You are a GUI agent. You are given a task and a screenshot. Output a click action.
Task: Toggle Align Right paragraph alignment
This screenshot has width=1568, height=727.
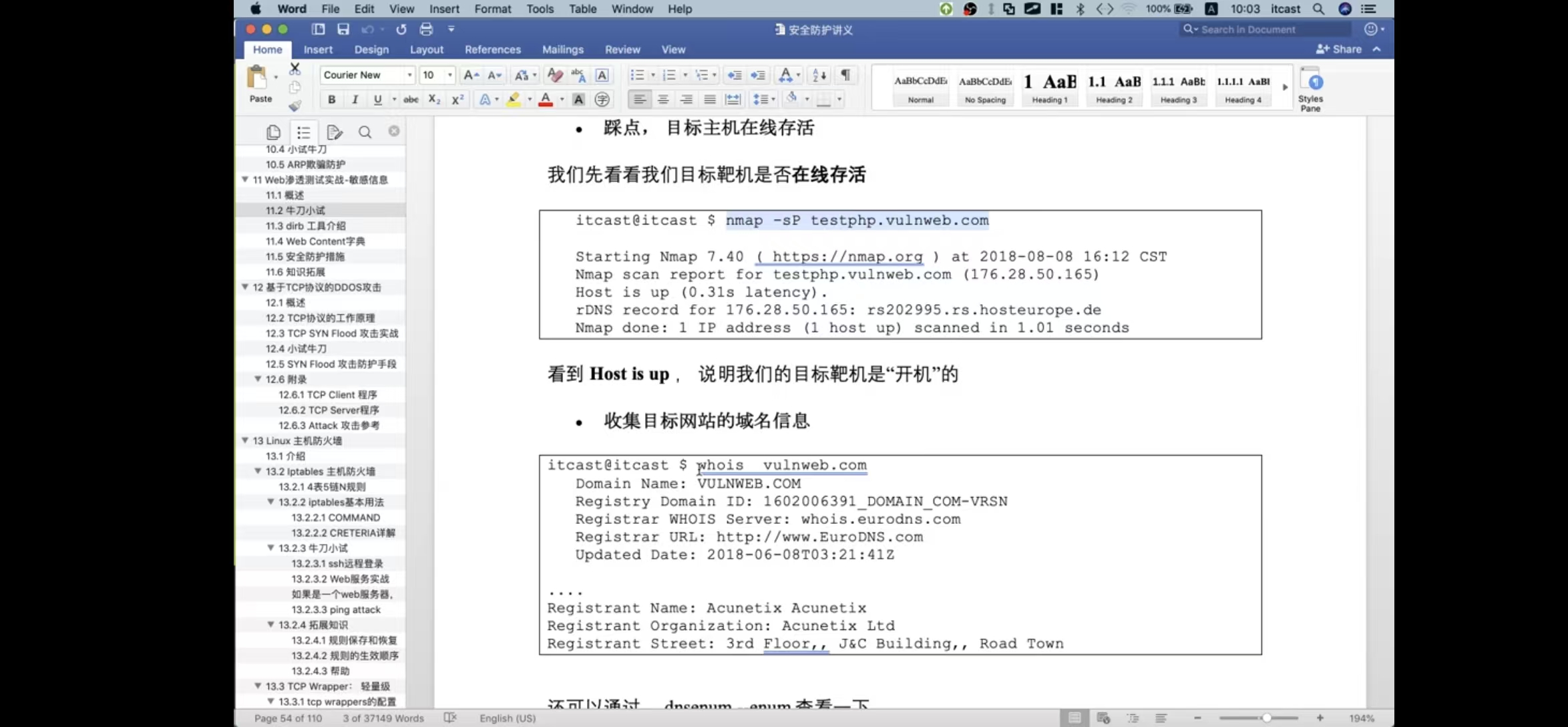click(687, 100)
